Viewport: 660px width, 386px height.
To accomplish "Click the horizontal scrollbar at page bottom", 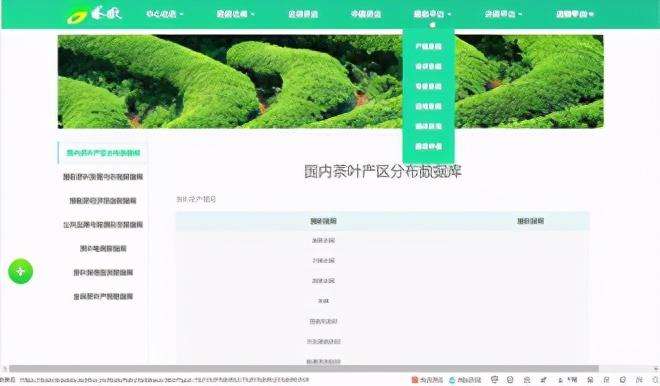I will click(303, 369).
